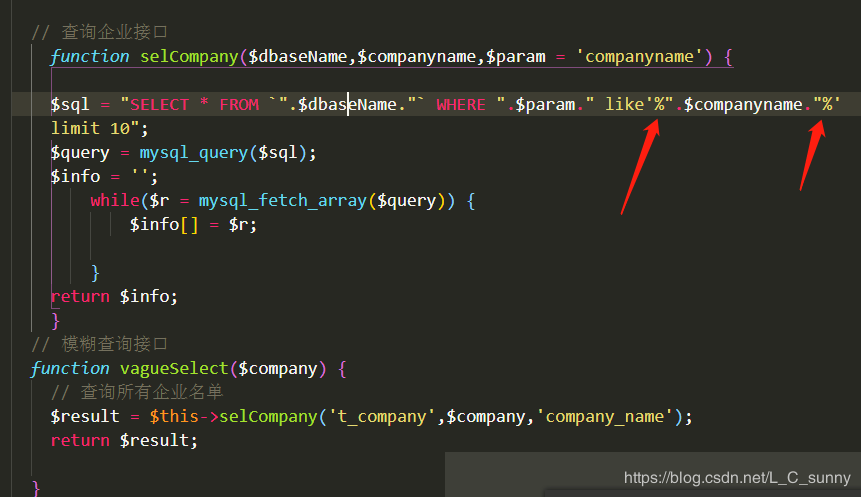Click the SELECT keyword in the SQL string

(159, 105)
